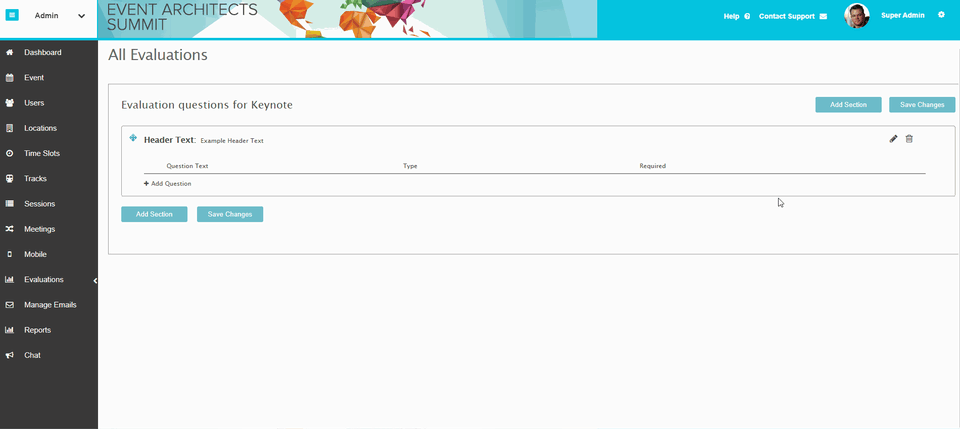Click the All Evaluations page heading
Screen dimensions: 960x429
point(158,55)
